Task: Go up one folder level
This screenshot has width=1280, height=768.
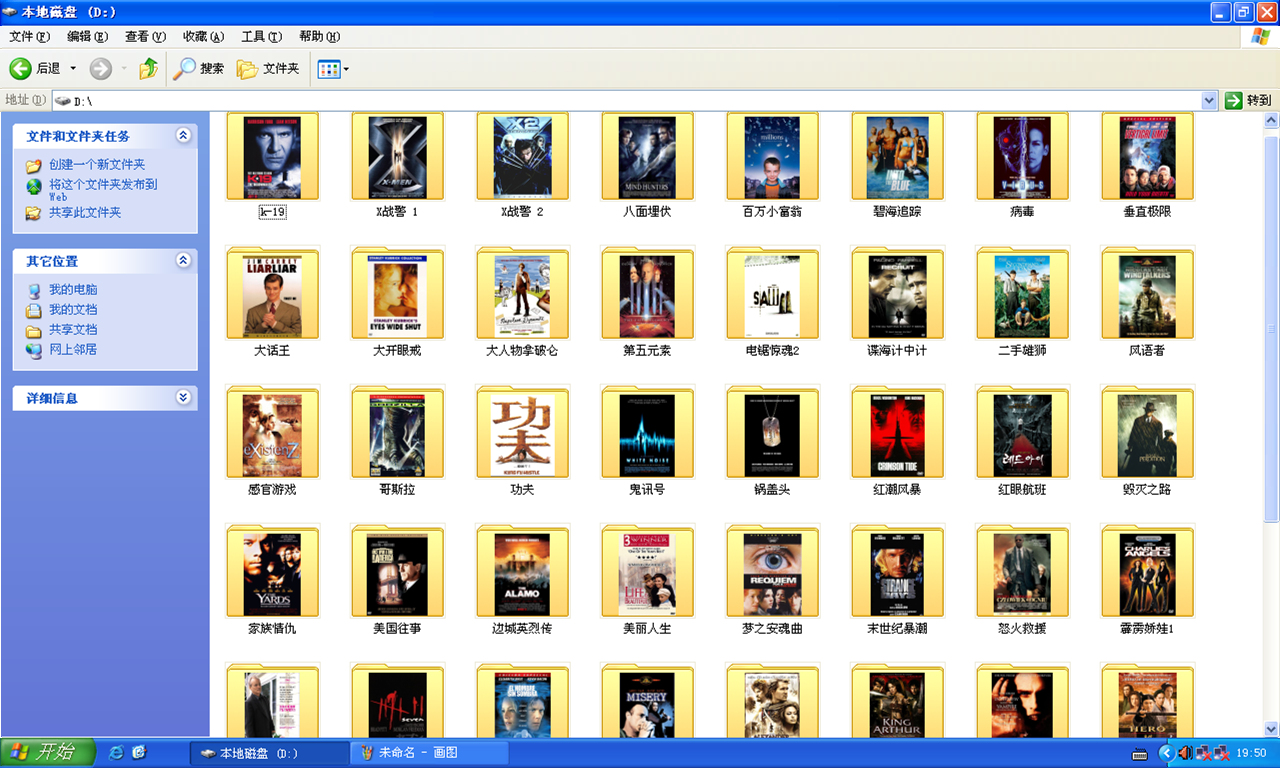Action: coord(148,69)
